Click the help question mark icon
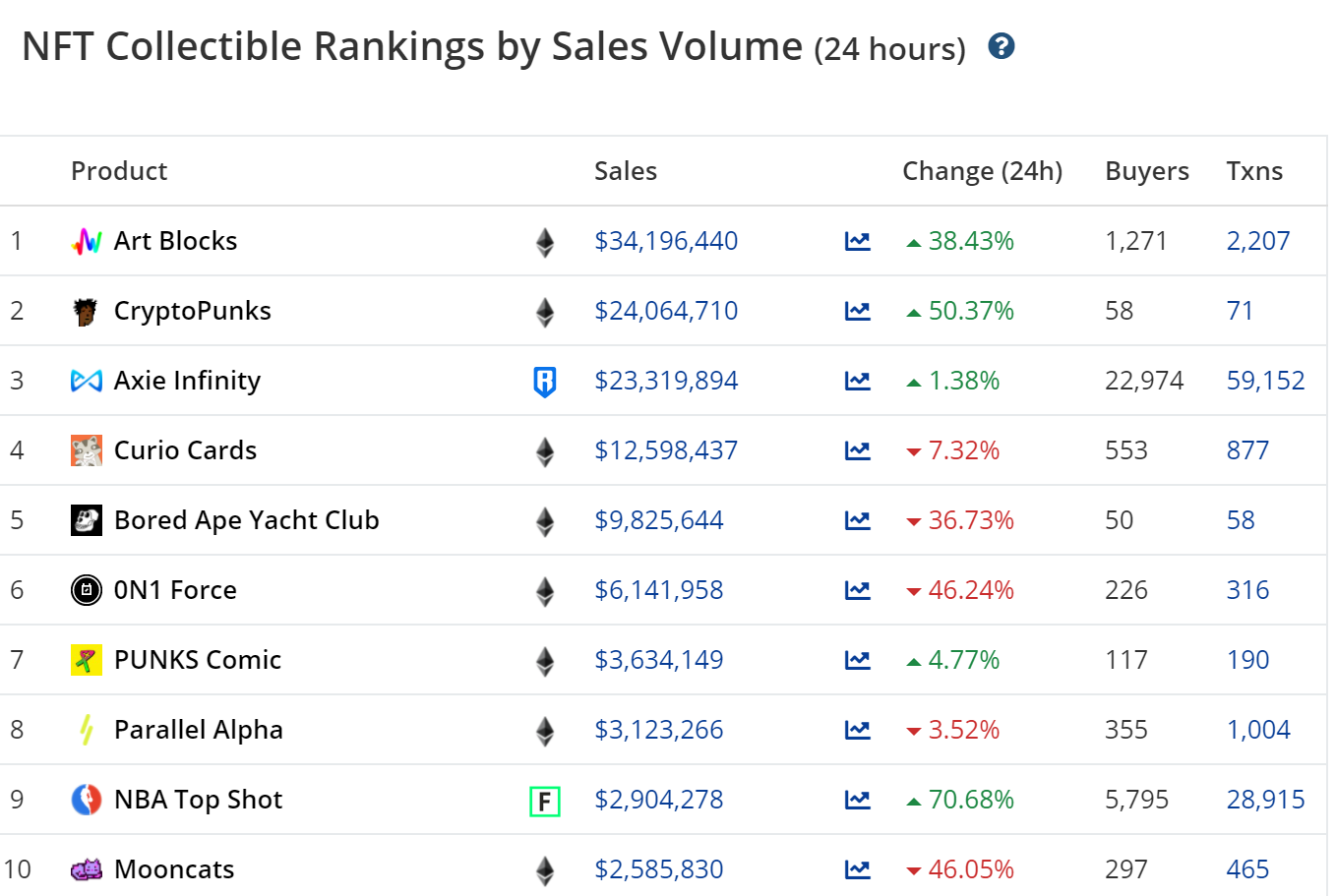The width and height of the screenshot is (1336, 896). pyautogui.click(x=1002, y=45)
